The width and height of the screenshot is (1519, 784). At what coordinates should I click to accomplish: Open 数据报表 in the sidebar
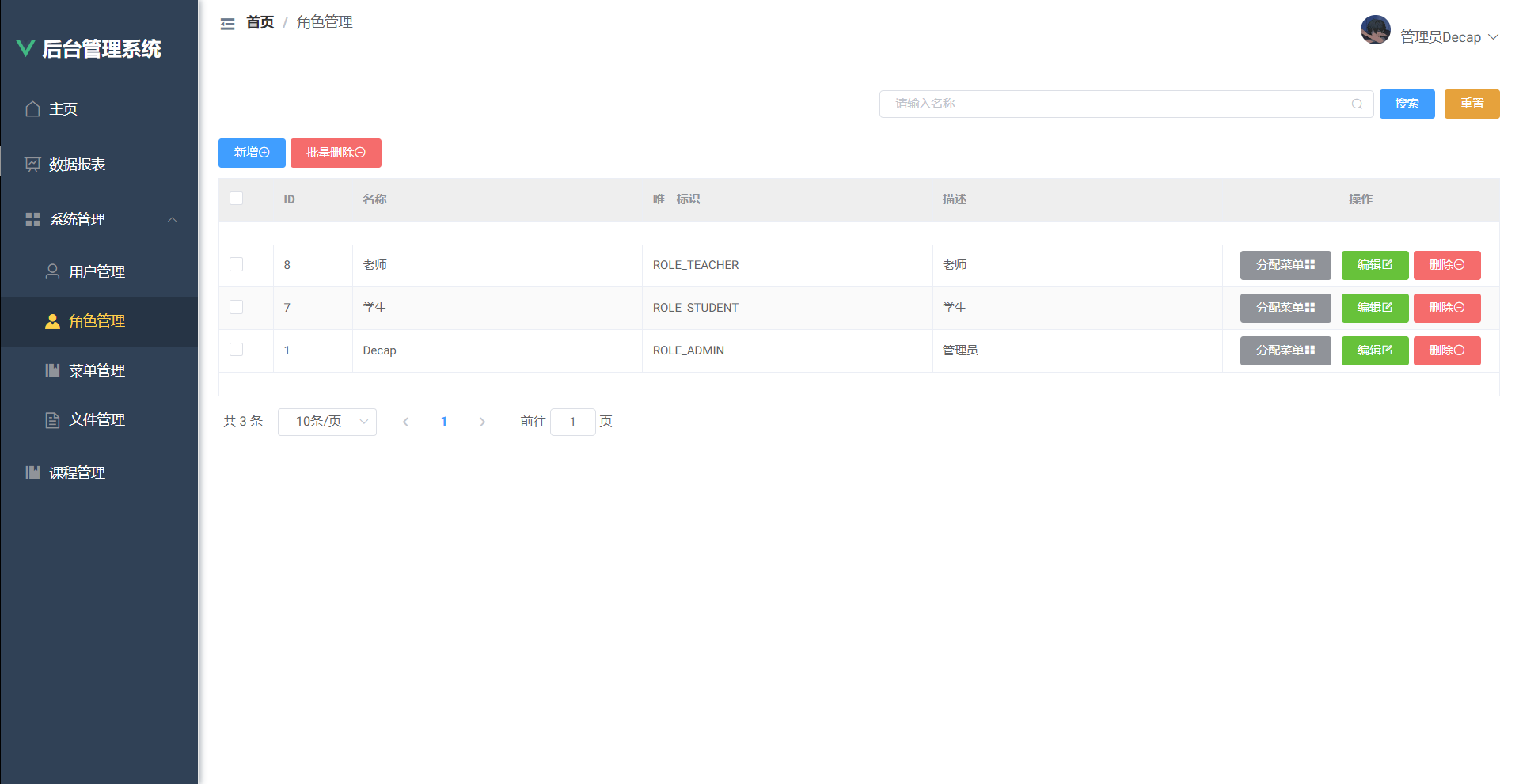[99, 165]
